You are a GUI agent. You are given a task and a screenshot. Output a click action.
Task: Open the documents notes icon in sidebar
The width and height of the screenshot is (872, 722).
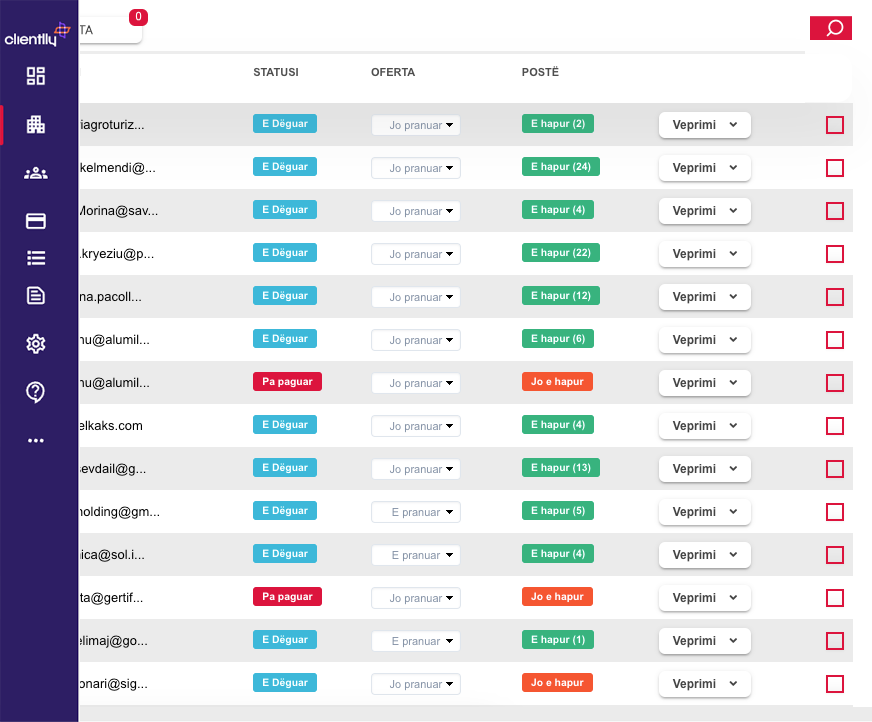(x=36, y=295)
